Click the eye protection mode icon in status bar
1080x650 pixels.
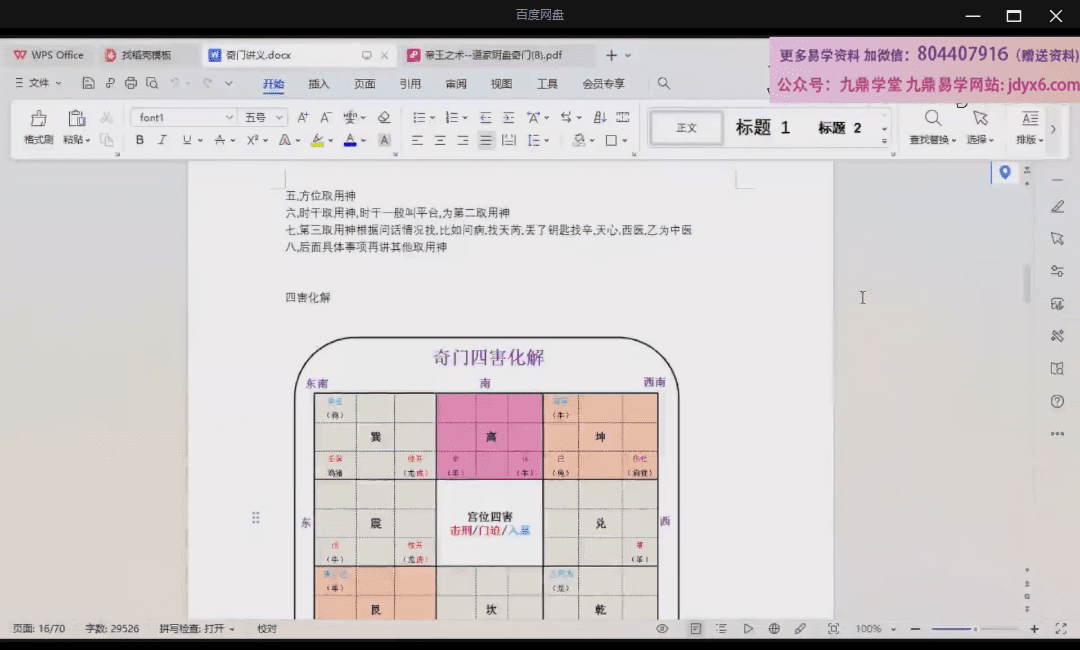[662, 629]
